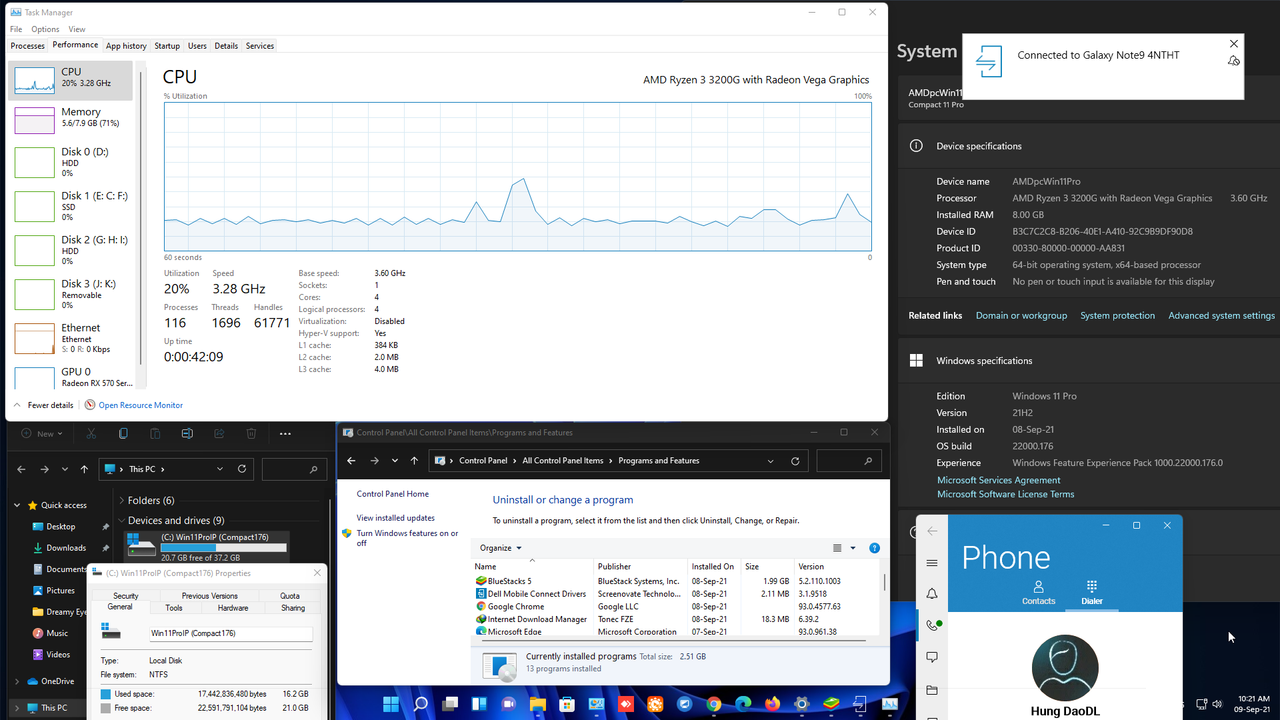The image size is (1280, 720).
Task: Select the CPU graph in Task Manager sidebar
Action: coord(70,80)
